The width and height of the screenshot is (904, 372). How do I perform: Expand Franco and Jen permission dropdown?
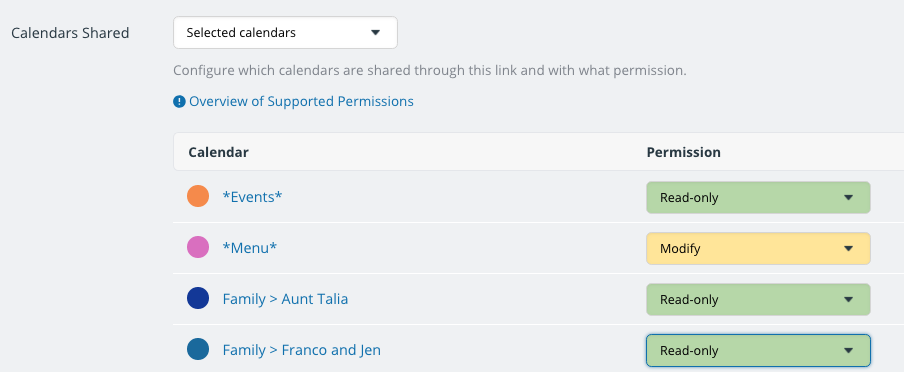click(x=758, y=350)
